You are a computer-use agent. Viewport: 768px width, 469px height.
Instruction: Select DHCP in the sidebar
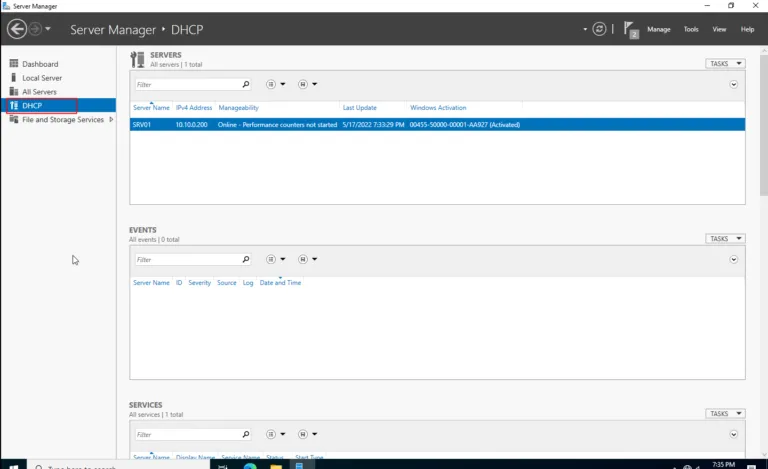coord(58,105)
